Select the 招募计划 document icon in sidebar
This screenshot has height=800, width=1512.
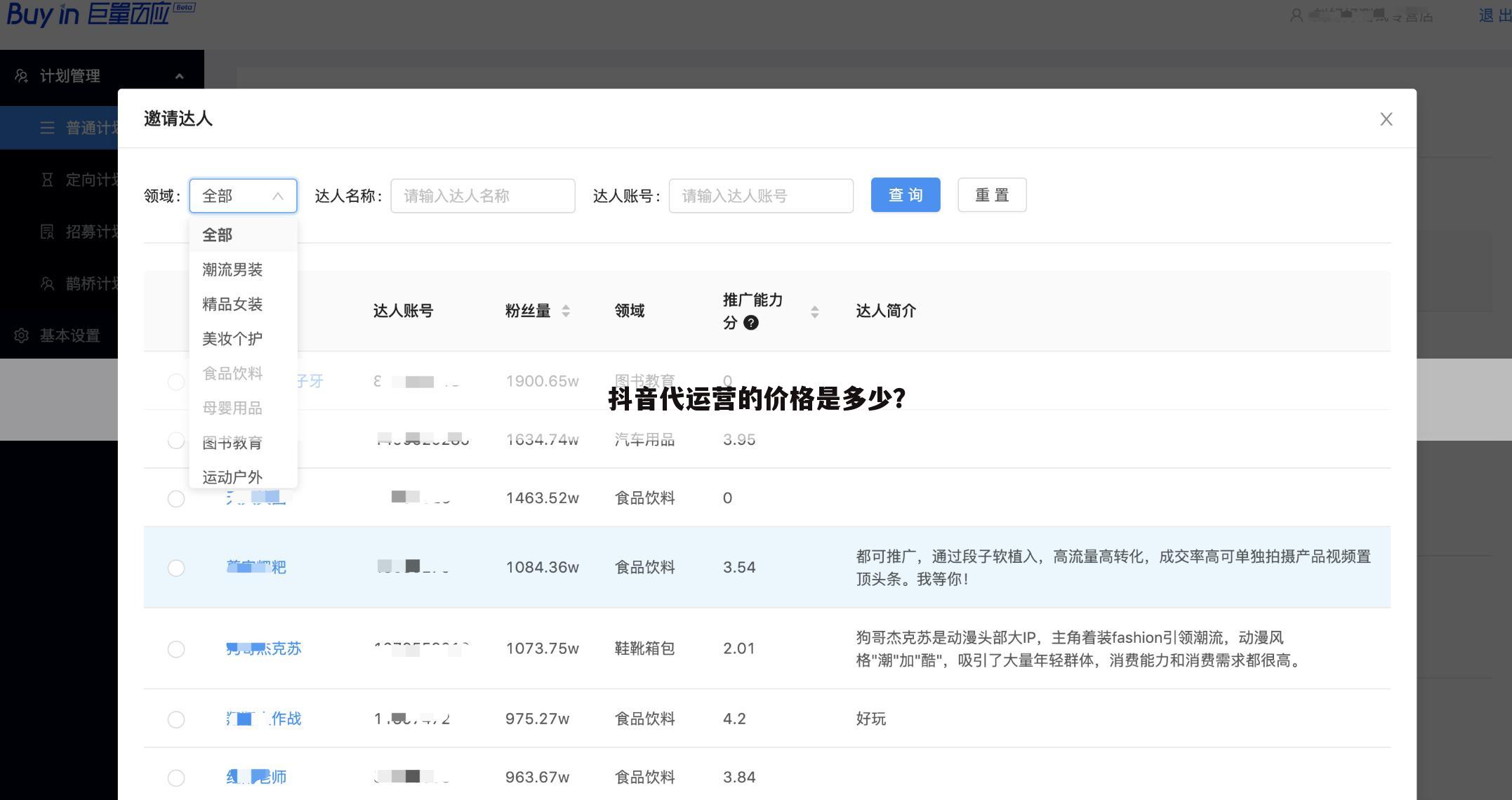tap(48, 232)
